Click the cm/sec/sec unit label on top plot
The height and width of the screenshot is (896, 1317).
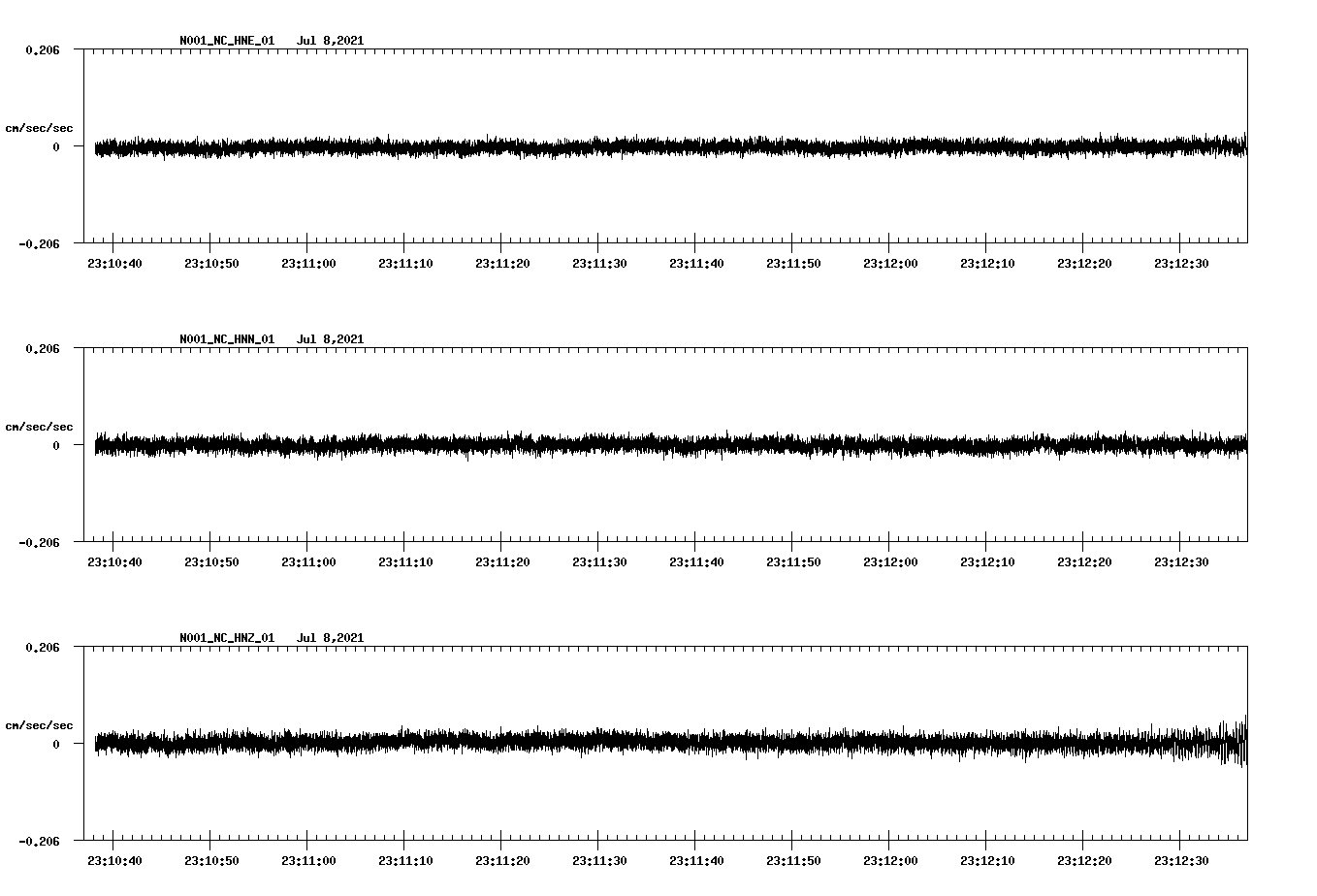point(39,127)
